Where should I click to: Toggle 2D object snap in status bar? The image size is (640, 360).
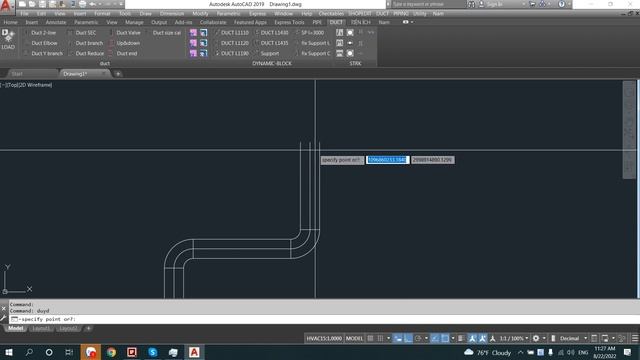click(x=445, y=338)
